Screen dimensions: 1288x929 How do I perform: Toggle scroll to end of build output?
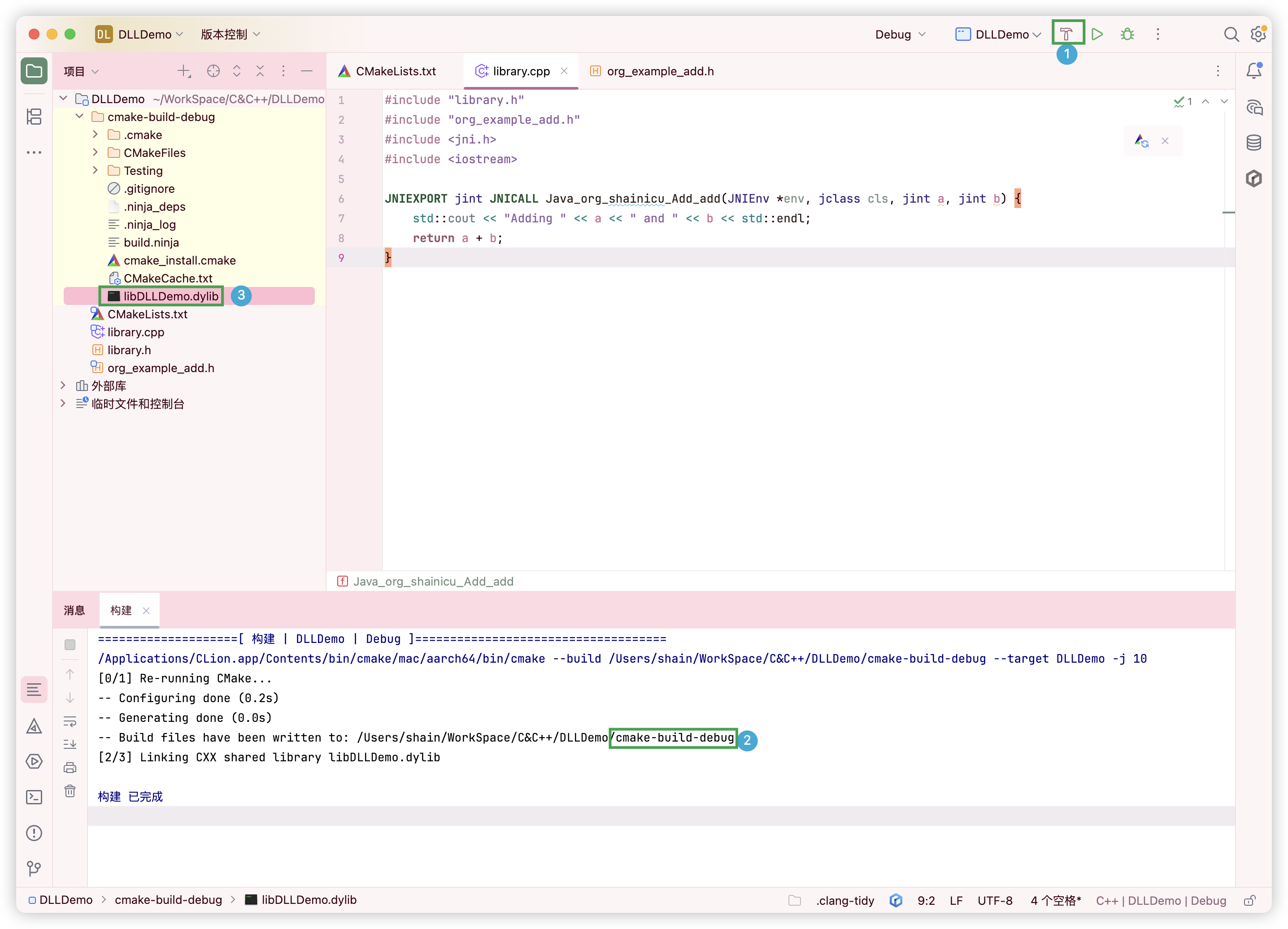[70, 744]
